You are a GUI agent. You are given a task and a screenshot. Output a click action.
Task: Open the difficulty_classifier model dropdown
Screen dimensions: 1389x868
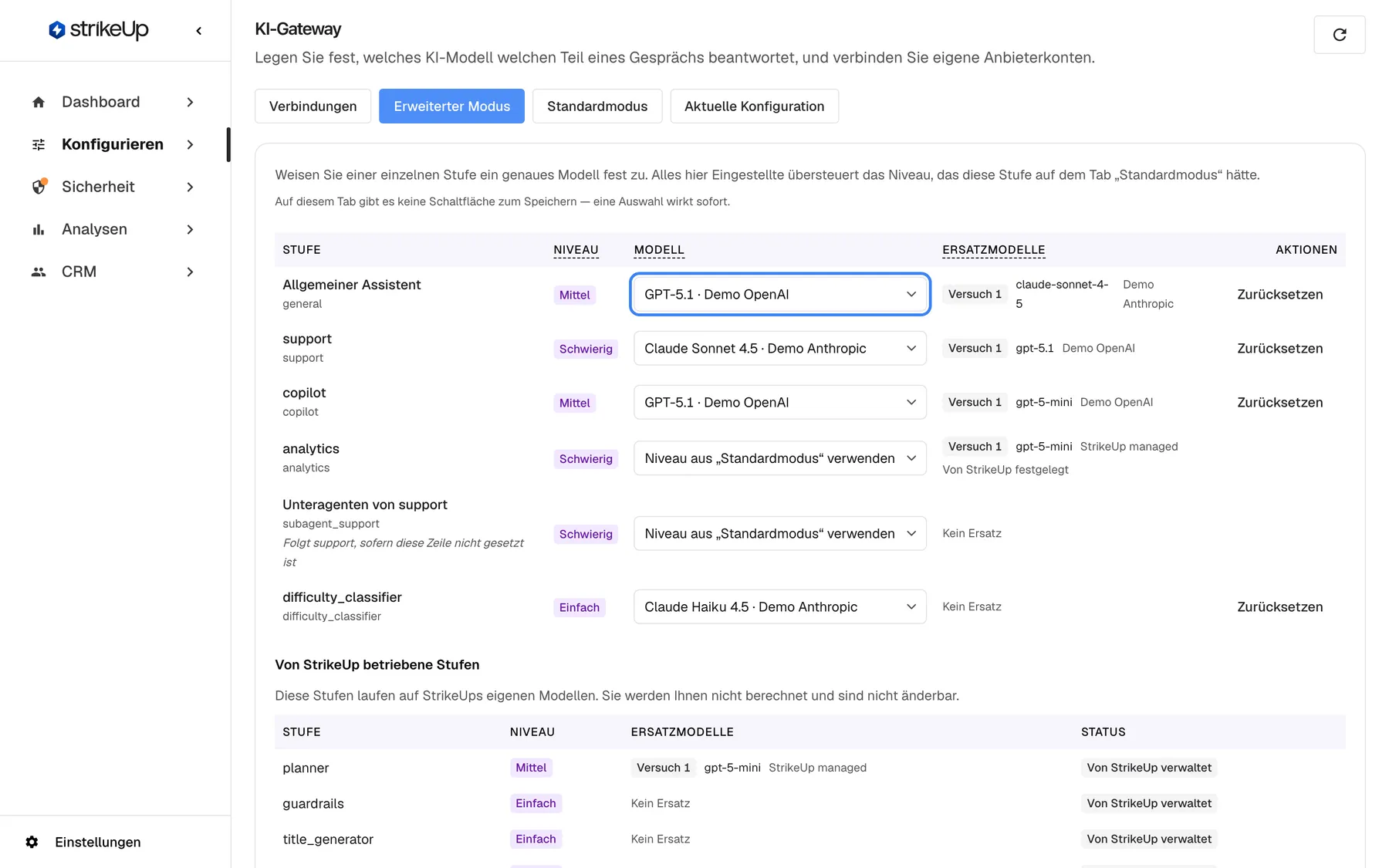pyautogui.click(x=779, y=606)
